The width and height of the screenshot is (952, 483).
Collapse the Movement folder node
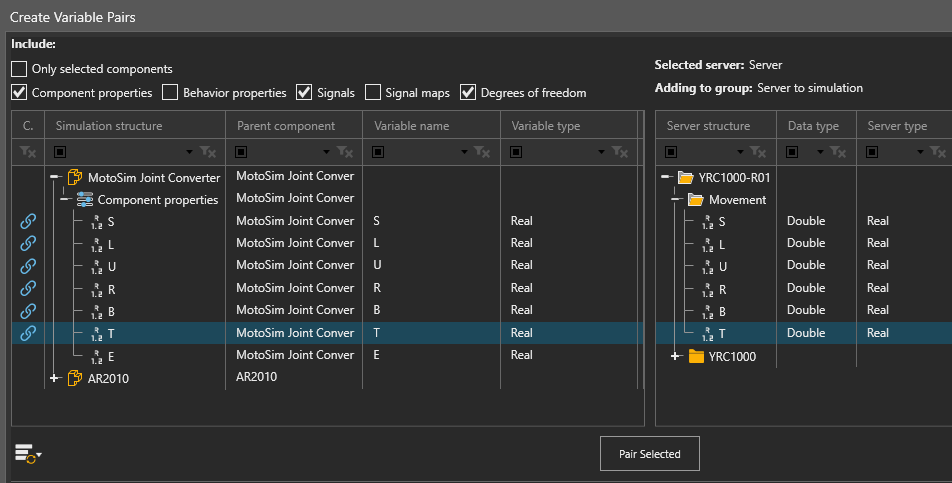pos(676,199)
